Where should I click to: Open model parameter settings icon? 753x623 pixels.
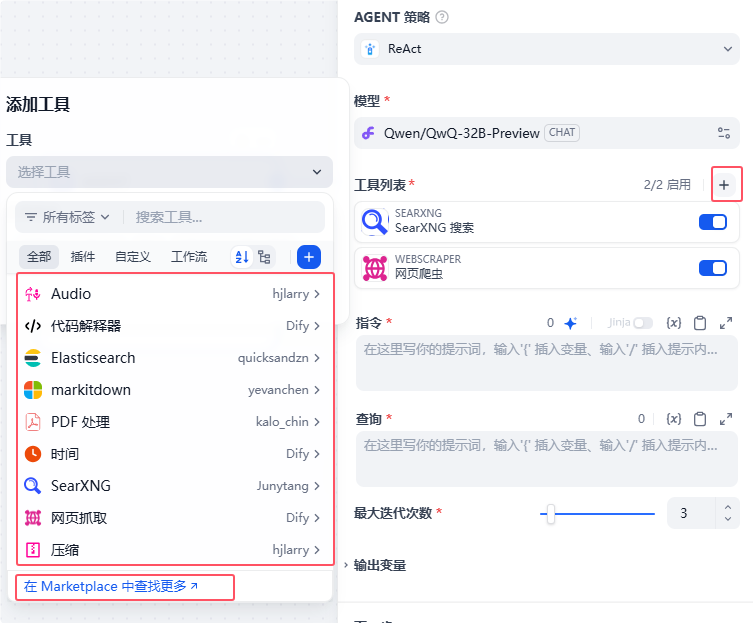pos(724,133)
